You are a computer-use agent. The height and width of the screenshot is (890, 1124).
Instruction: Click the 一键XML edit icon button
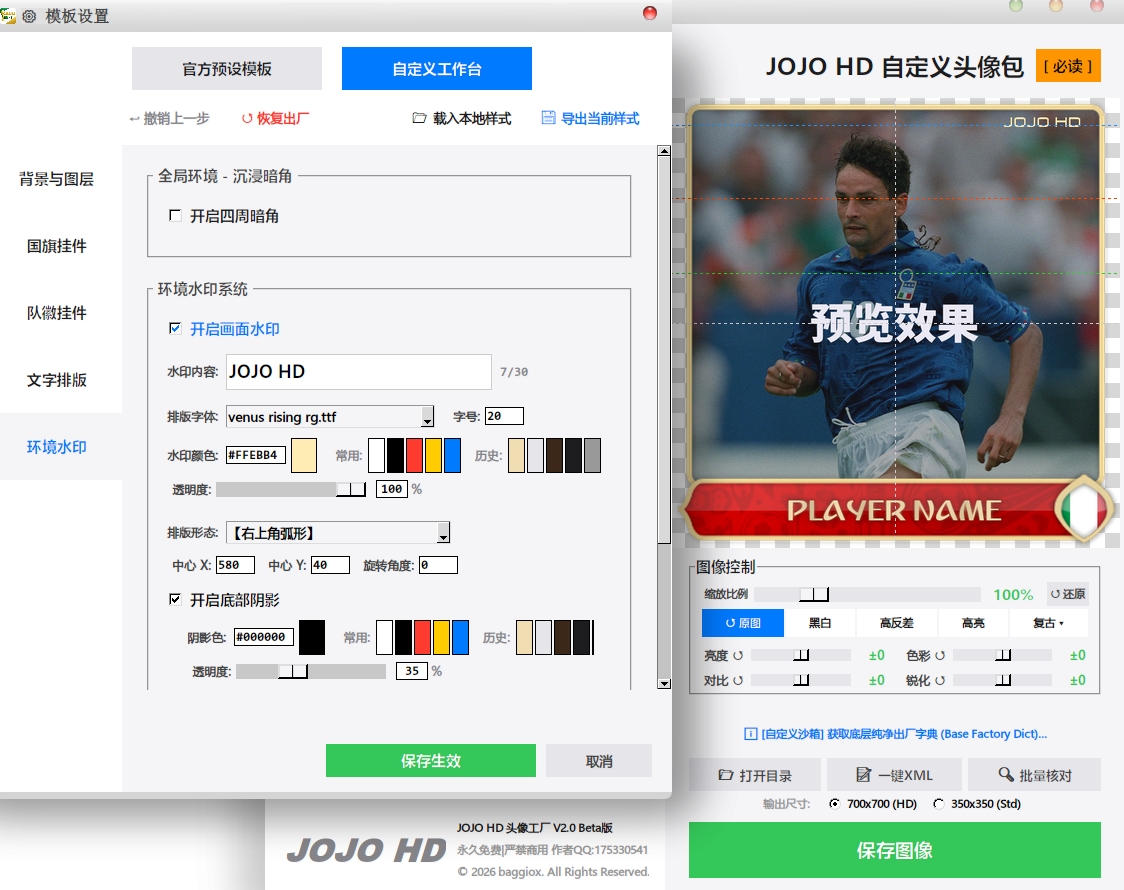coord(894,775)
